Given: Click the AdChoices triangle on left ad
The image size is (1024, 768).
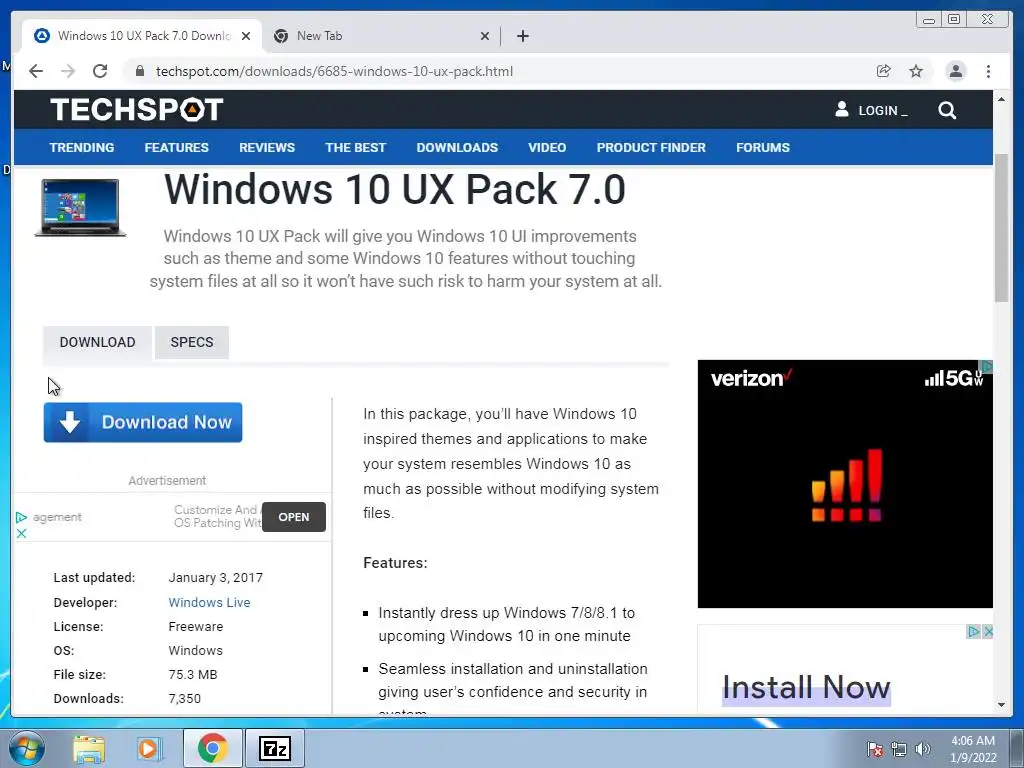Looking at the screenshot, I should [21, 517].
